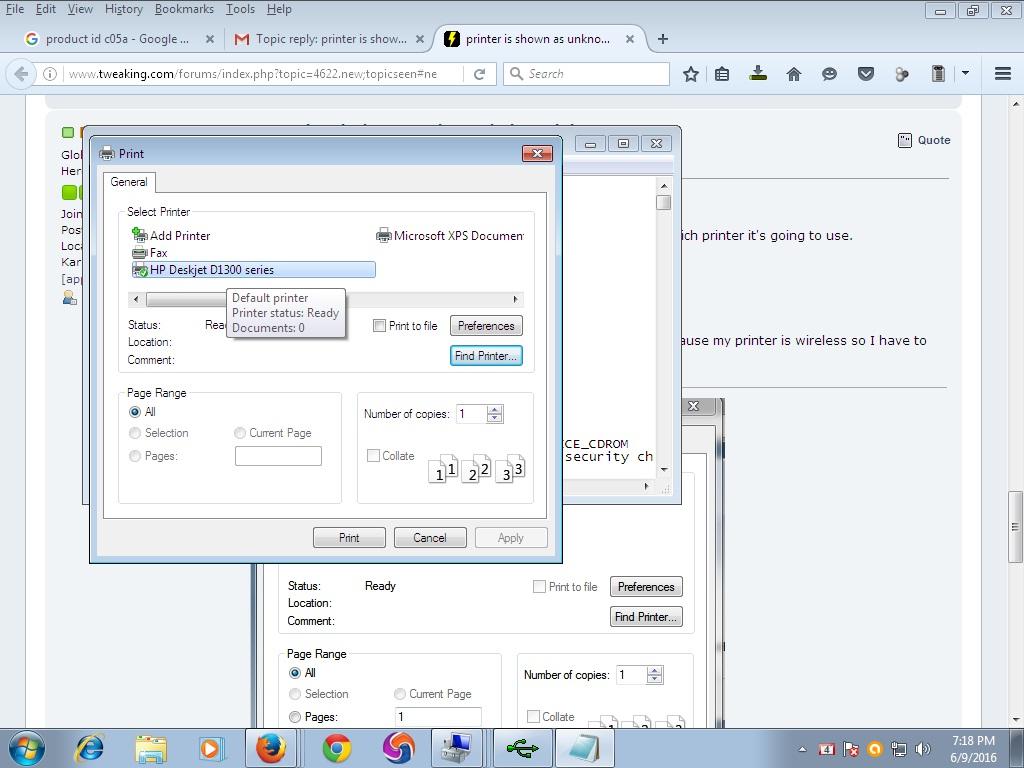Open the toolbar overflow dropdown arrow
The width and height of the screenshot is (1024, 768).
[x=966, y=73]
